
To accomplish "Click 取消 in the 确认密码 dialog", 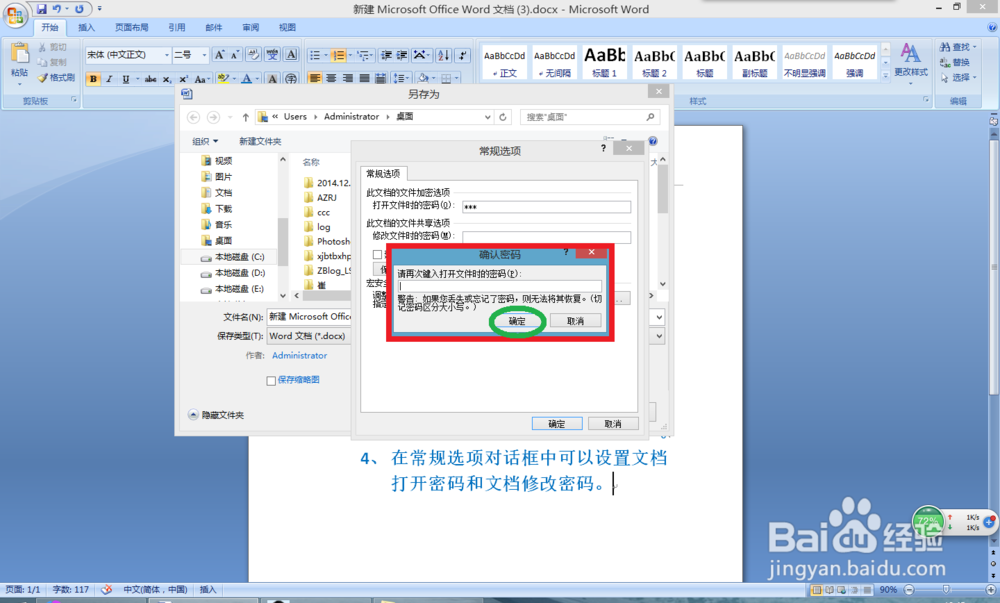I will point(575,321).
